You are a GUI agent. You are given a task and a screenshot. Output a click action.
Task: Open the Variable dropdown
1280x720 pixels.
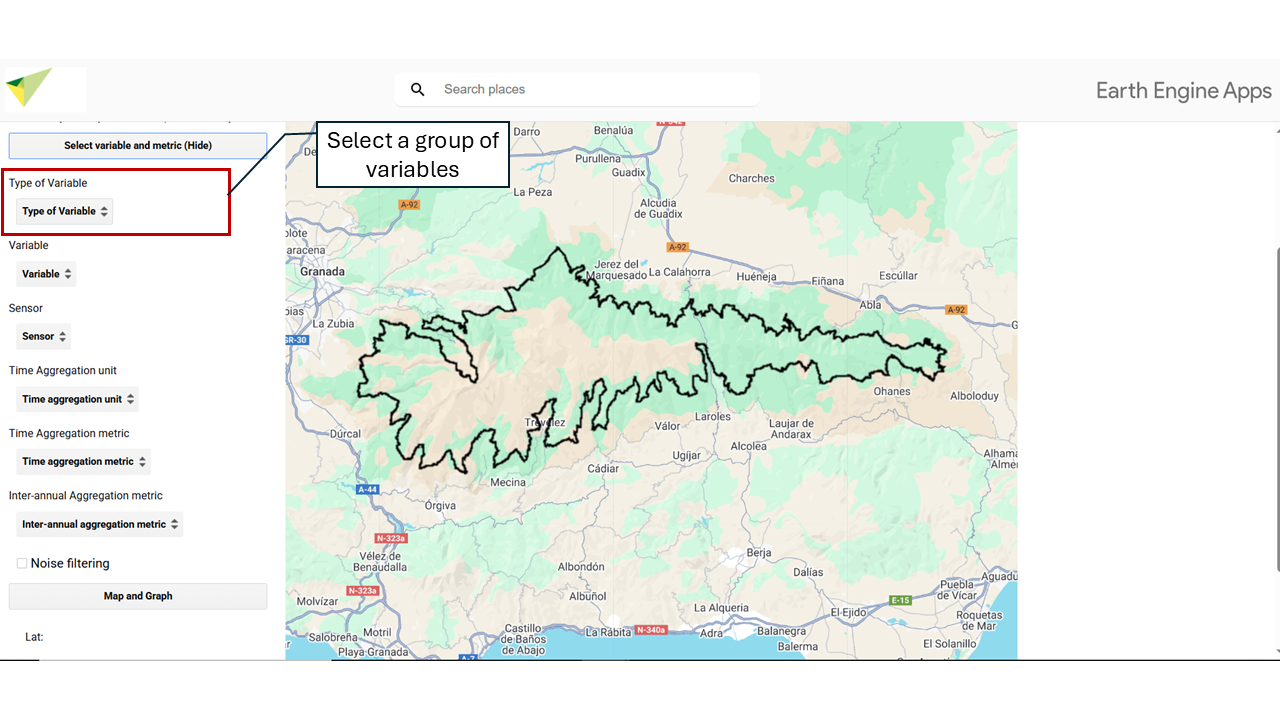(47, 274)
